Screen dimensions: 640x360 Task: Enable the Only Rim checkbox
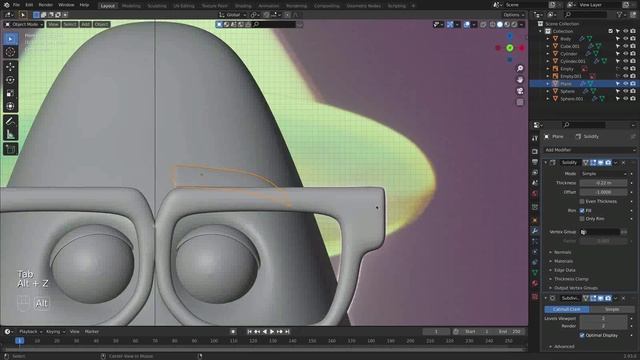[582, 219]
